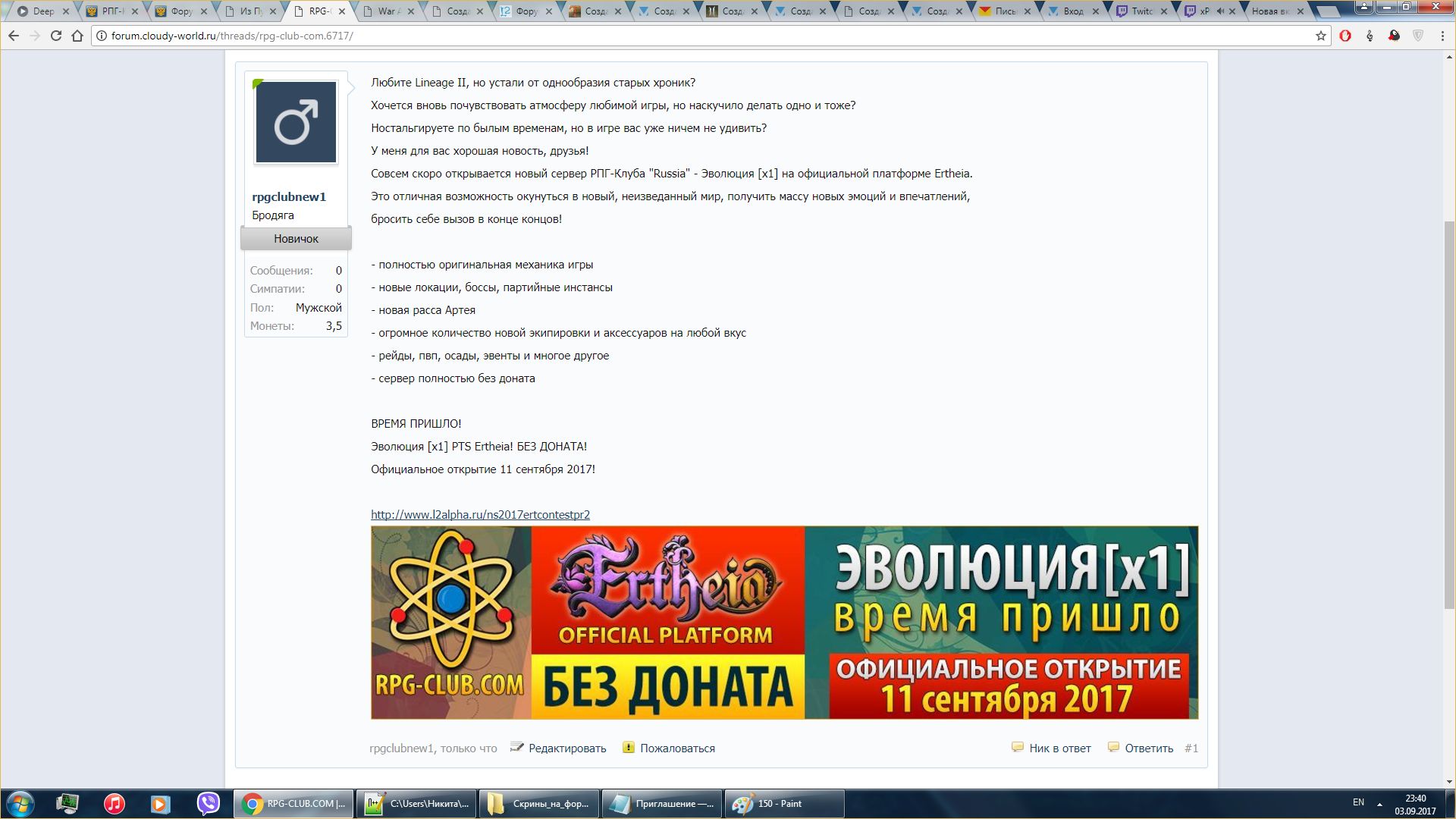Open the EN language indicator in tray
The height and width of the screenshot is (819, 1456).
tap(1358, 802)
